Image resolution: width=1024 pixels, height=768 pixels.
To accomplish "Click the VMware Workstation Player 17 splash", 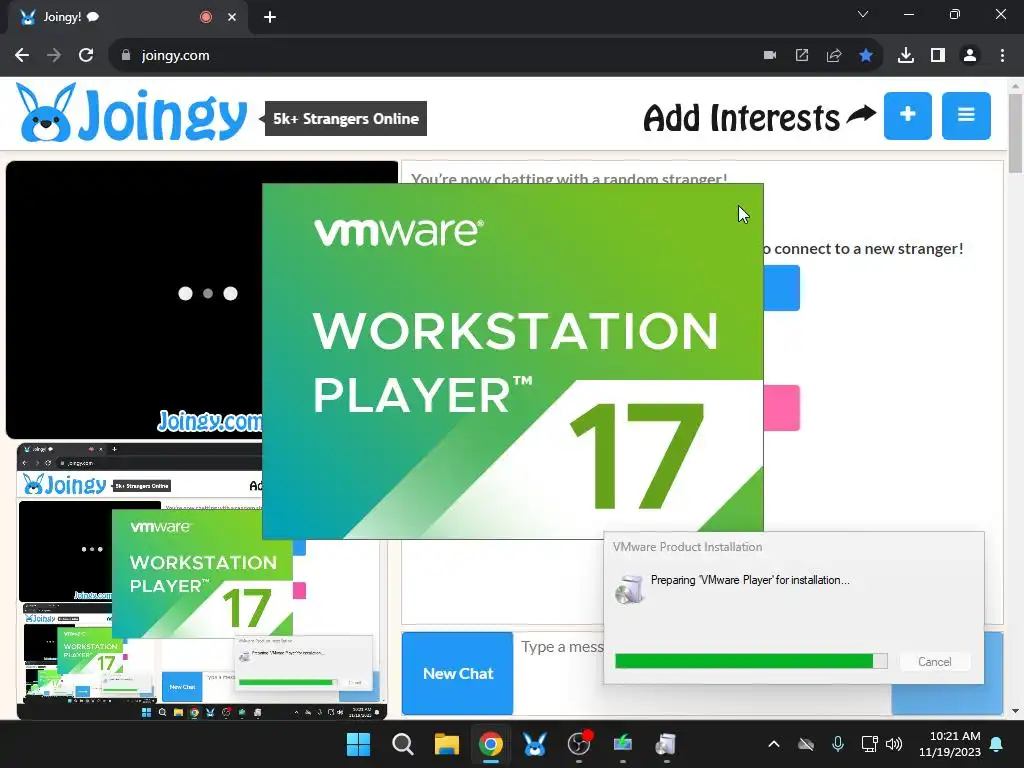I will [513, 361].
